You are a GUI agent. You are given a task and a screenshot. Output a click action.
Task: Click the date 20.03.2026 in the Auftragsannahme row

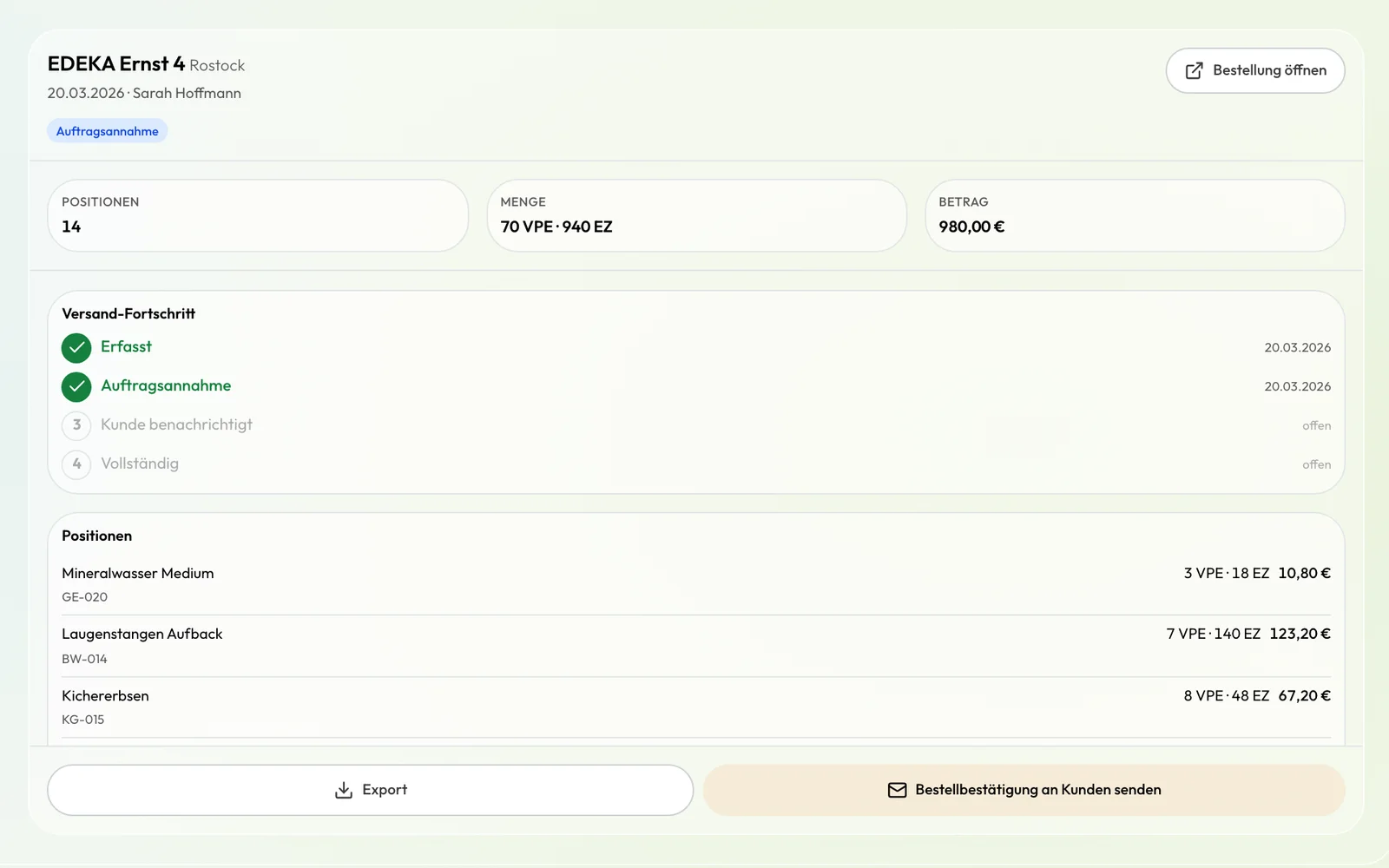pos(1297,386)
